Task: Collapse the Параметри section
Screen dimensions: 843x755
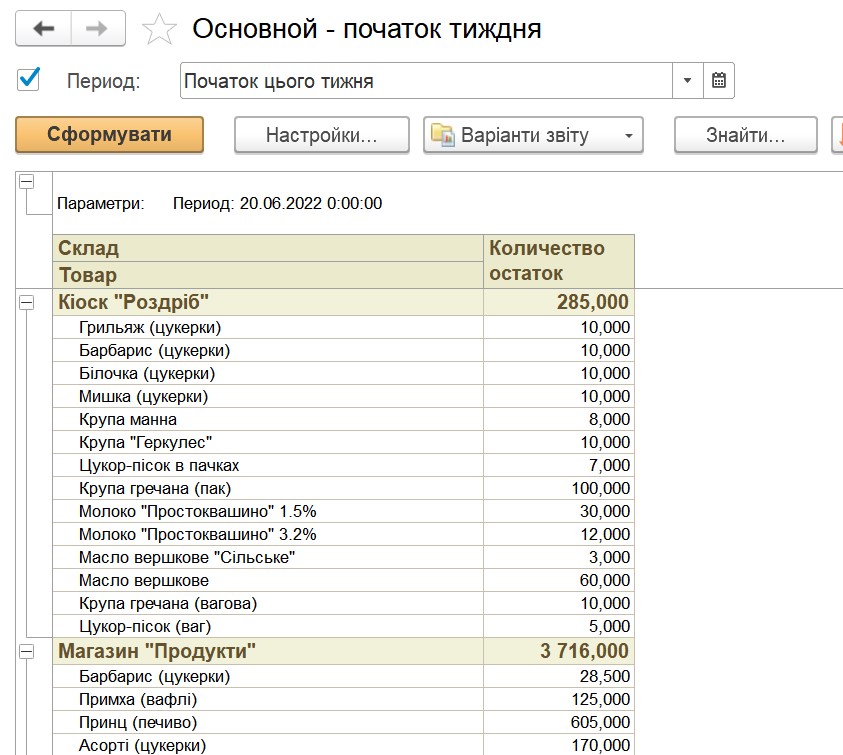Action: pos(26,182)
